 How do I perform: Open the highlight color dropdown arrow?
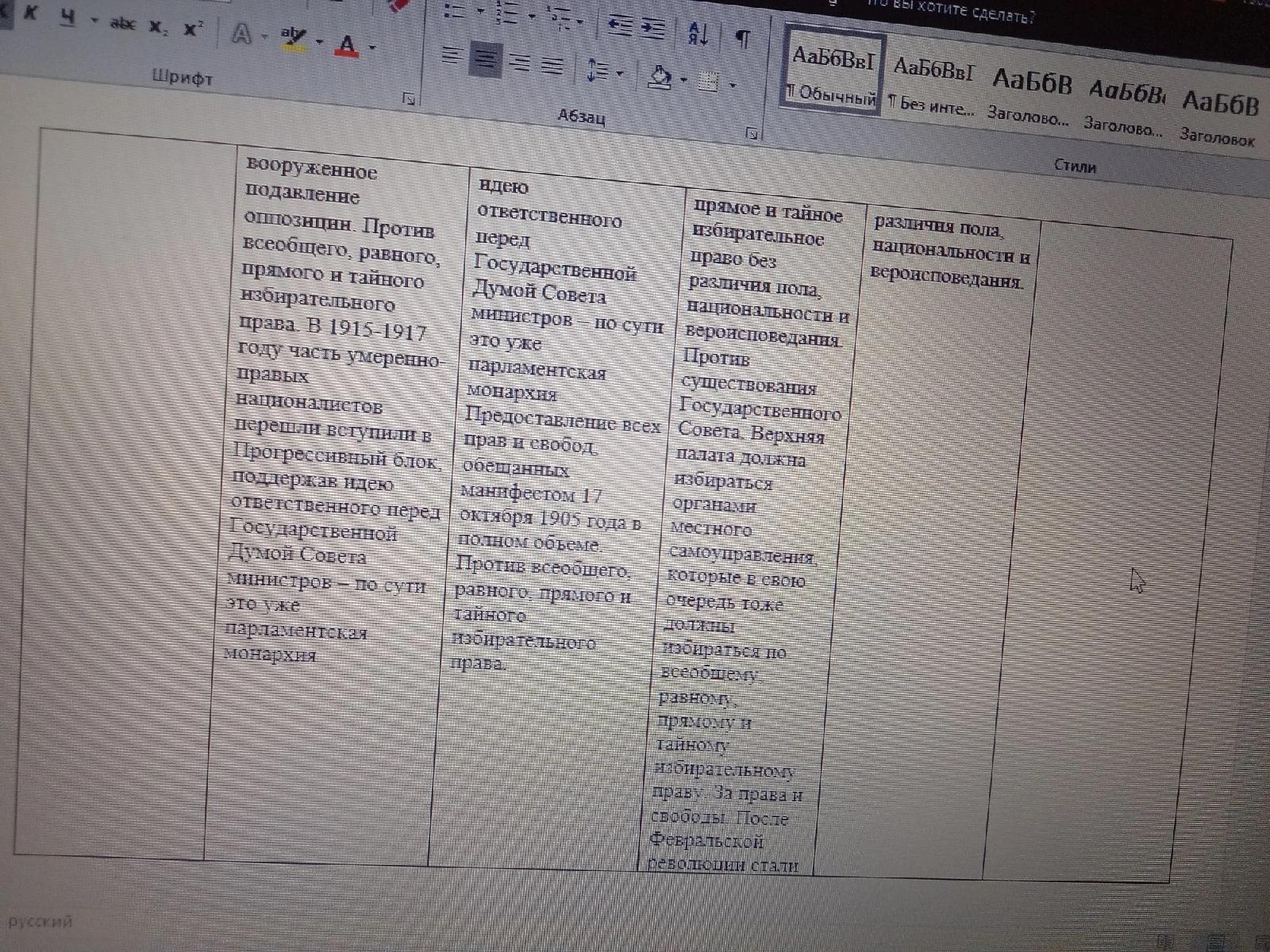tap(319, 41)
